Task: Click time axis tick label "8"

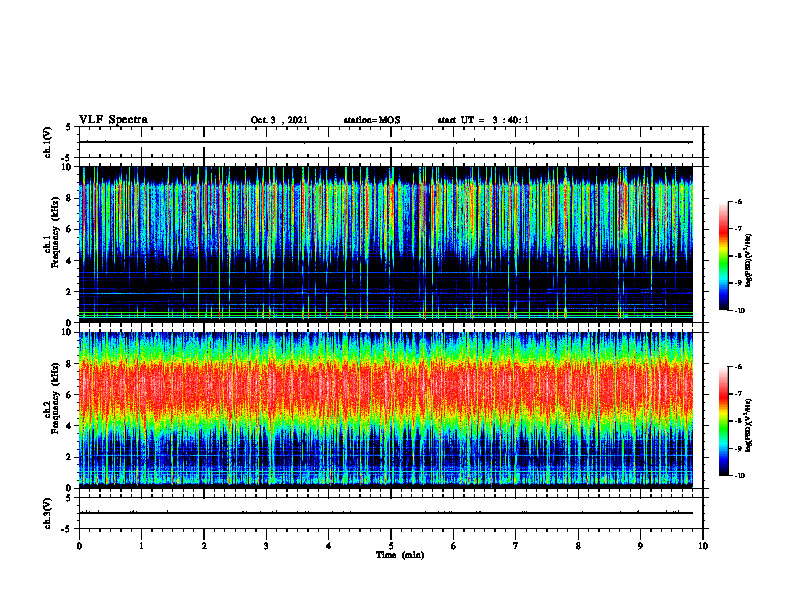Action: [578, 546]
